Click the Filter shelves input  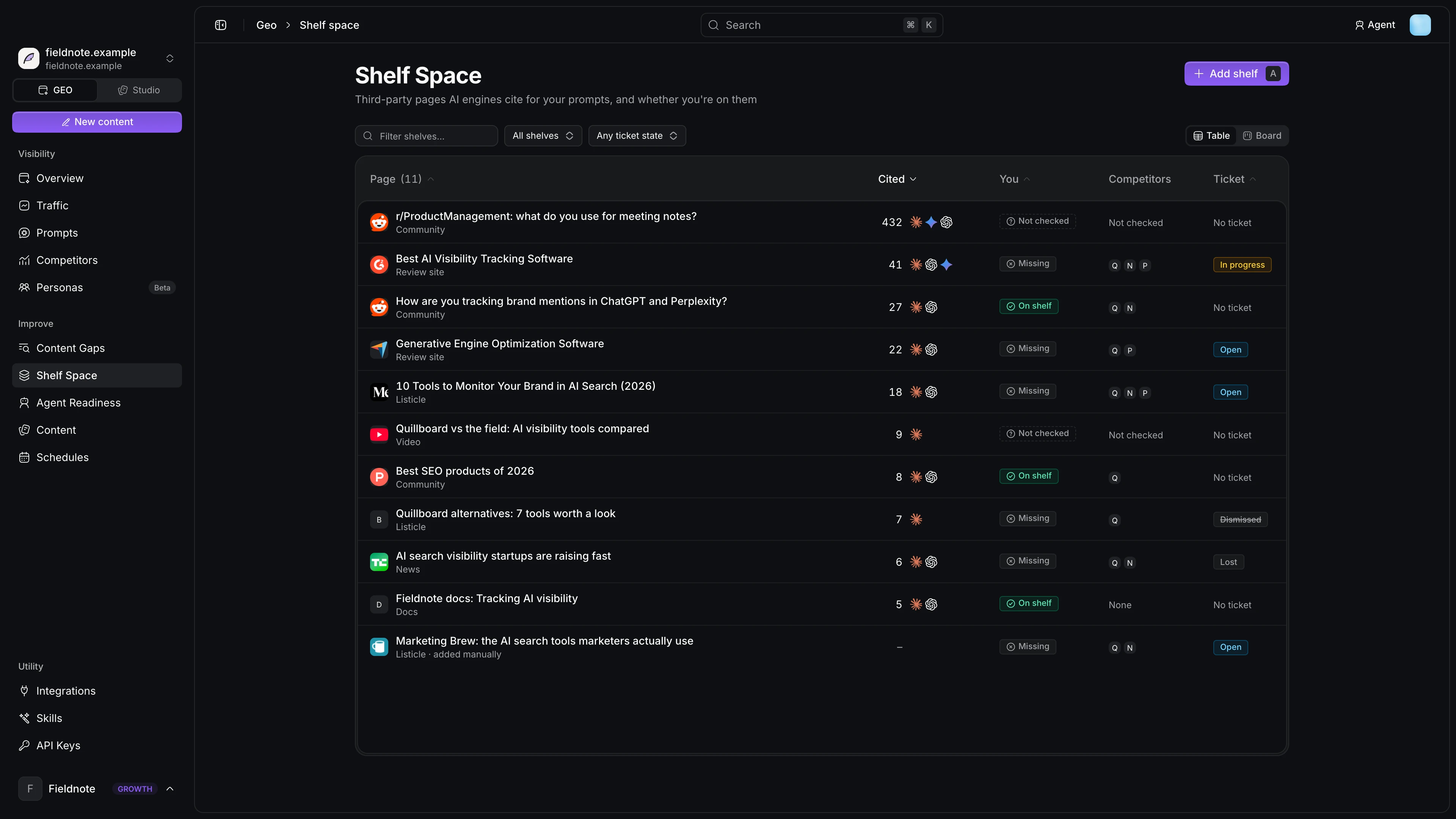click(426, 136)
